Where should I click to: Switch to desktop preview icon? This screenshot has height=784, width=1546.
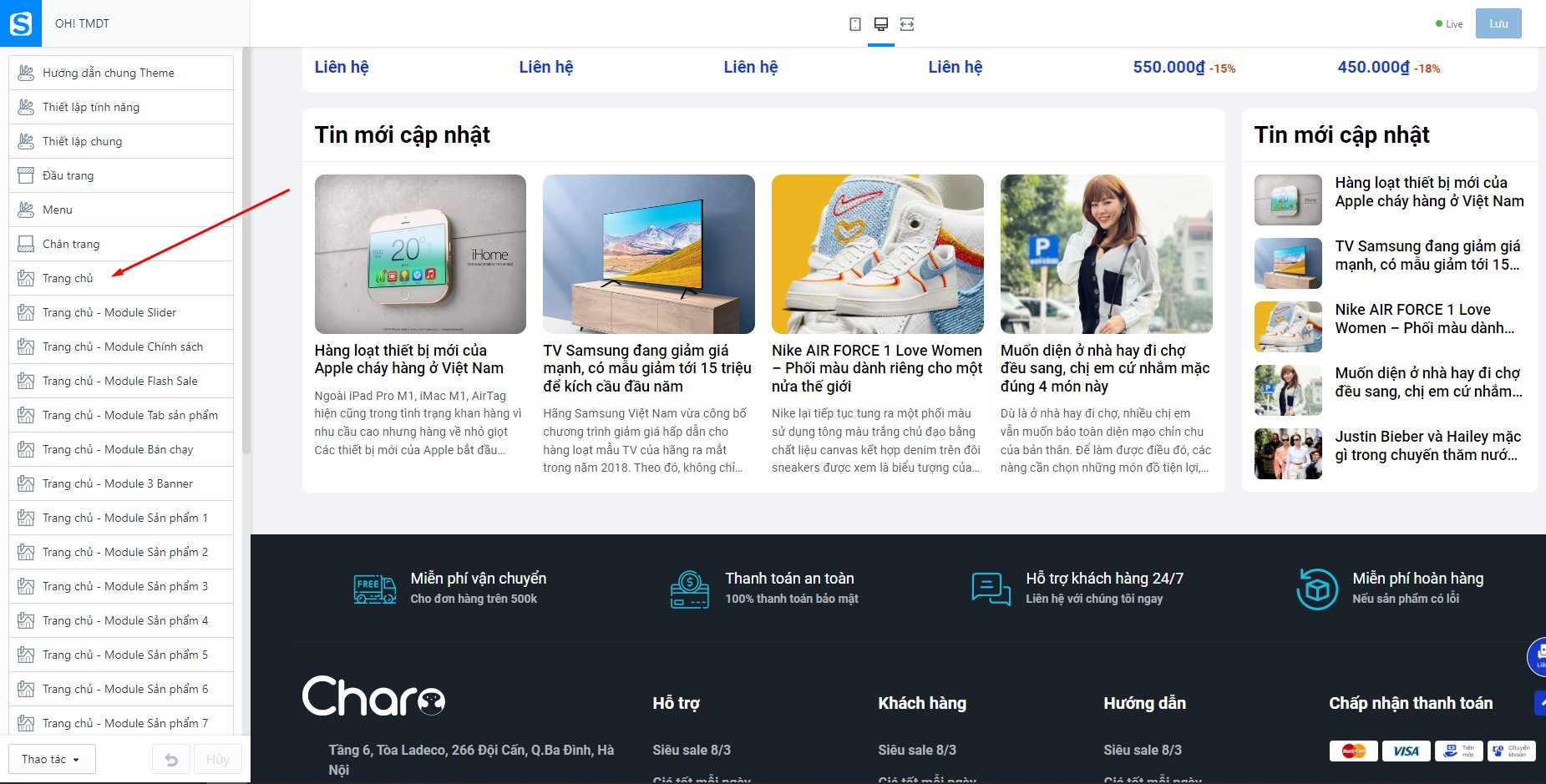(880, 24)
